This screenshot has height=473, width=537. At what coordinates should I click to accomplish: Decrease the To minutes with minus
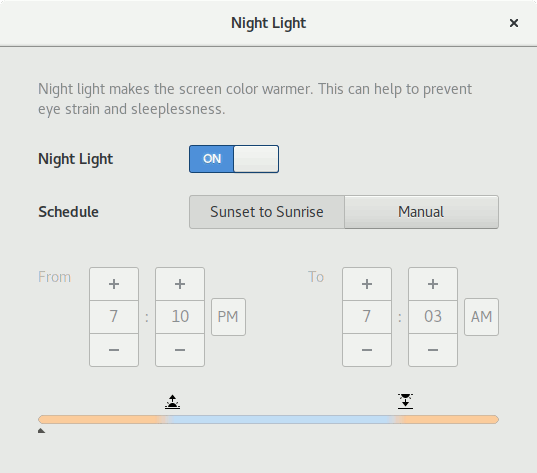(433, 350)
